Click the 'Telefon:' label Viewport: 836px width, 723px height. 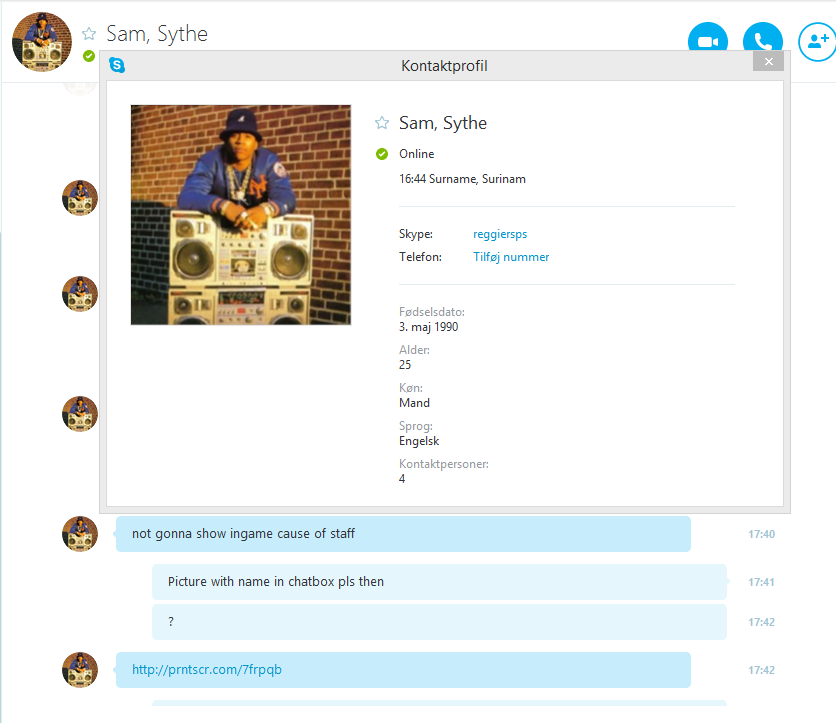(x=420, y=257)
